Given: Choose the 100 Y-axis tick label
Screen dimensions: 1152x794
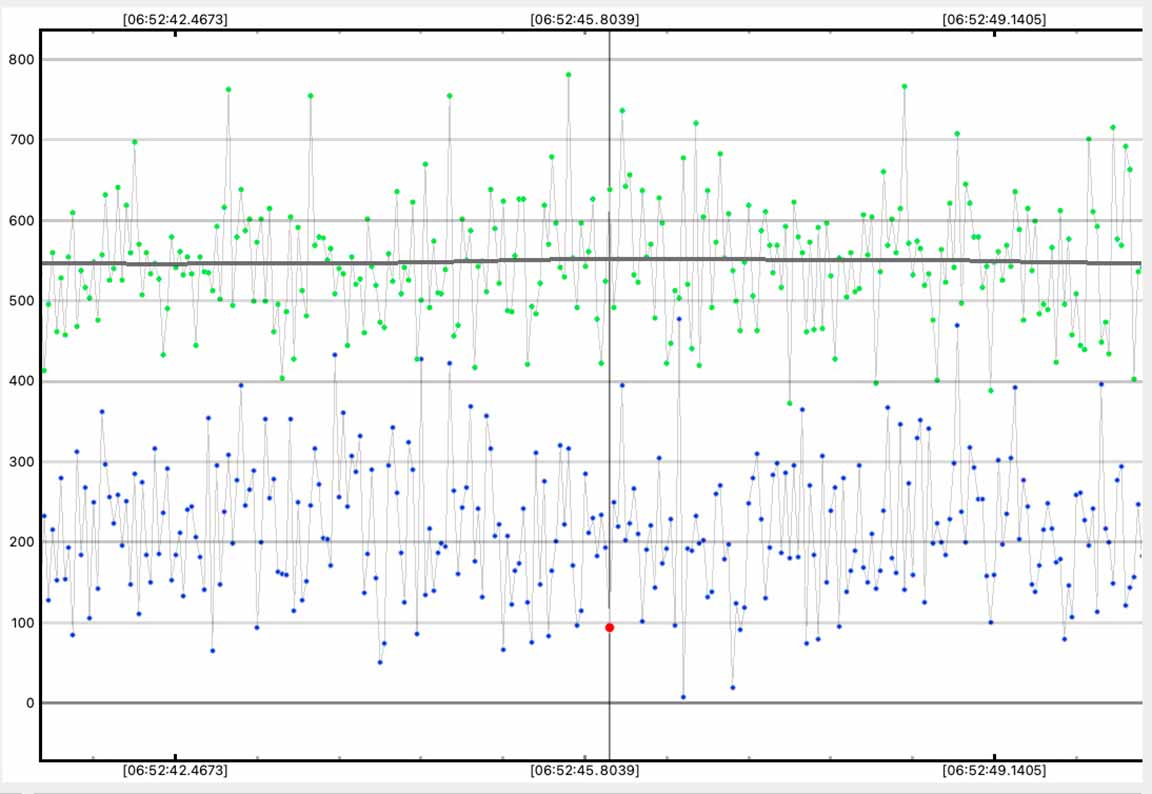Looking at the screenshot, I should coord(20,623).
